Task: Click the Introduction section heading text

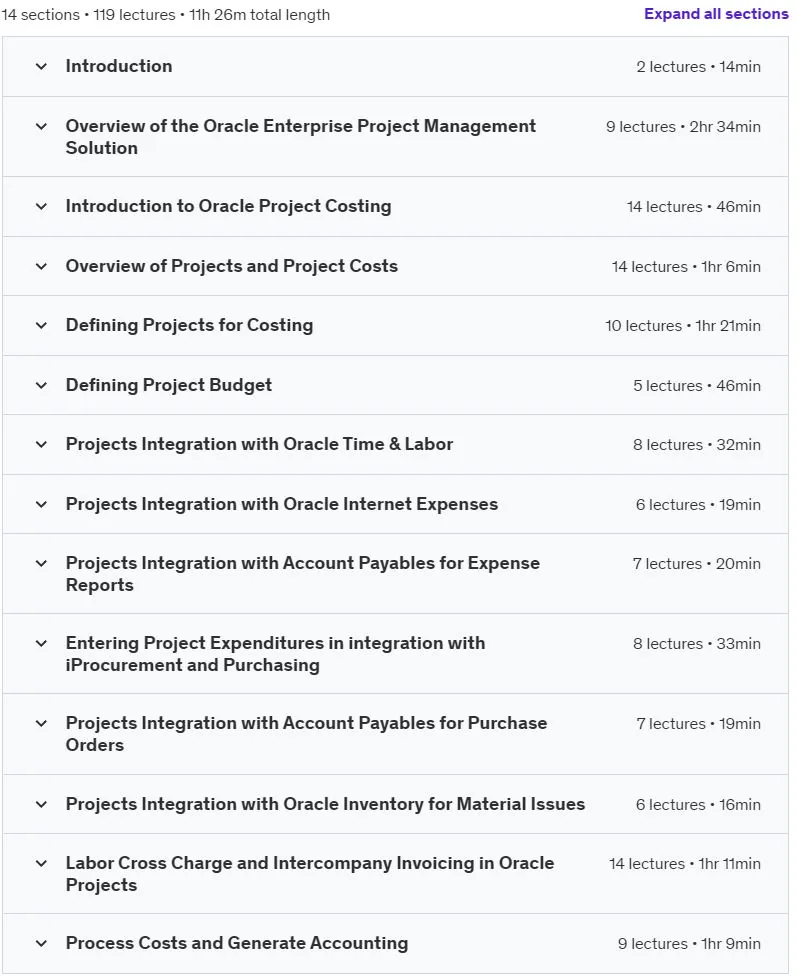Action: 119,66
